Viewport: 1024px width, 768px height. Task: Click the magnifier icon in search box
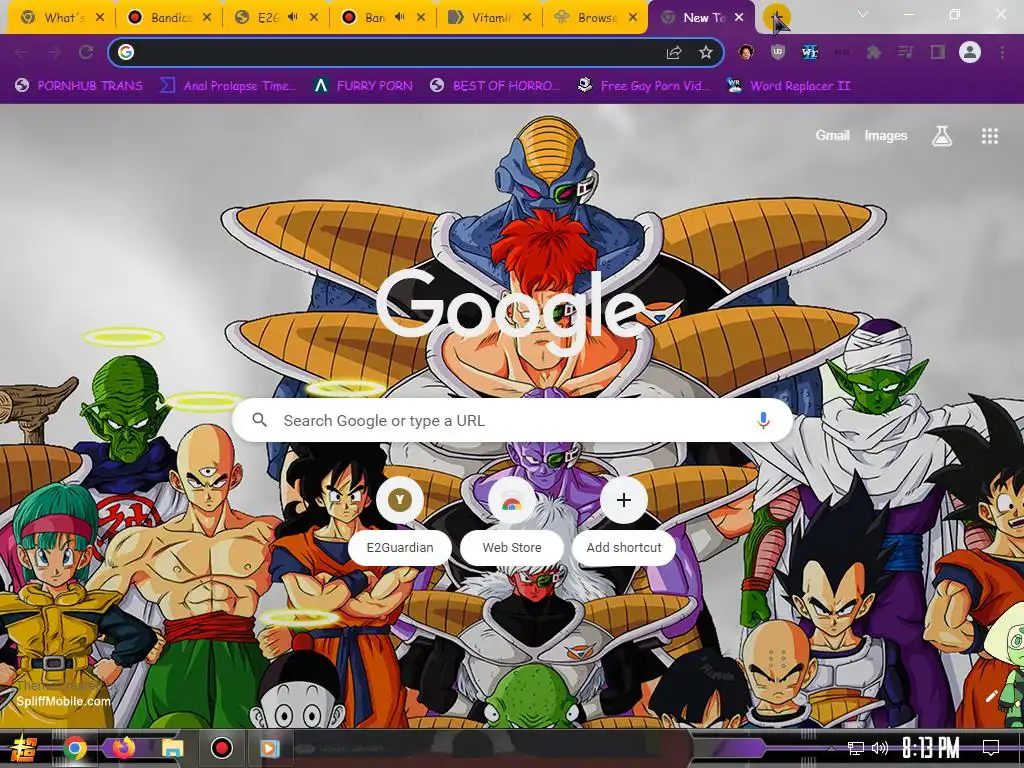pos(259,420)
